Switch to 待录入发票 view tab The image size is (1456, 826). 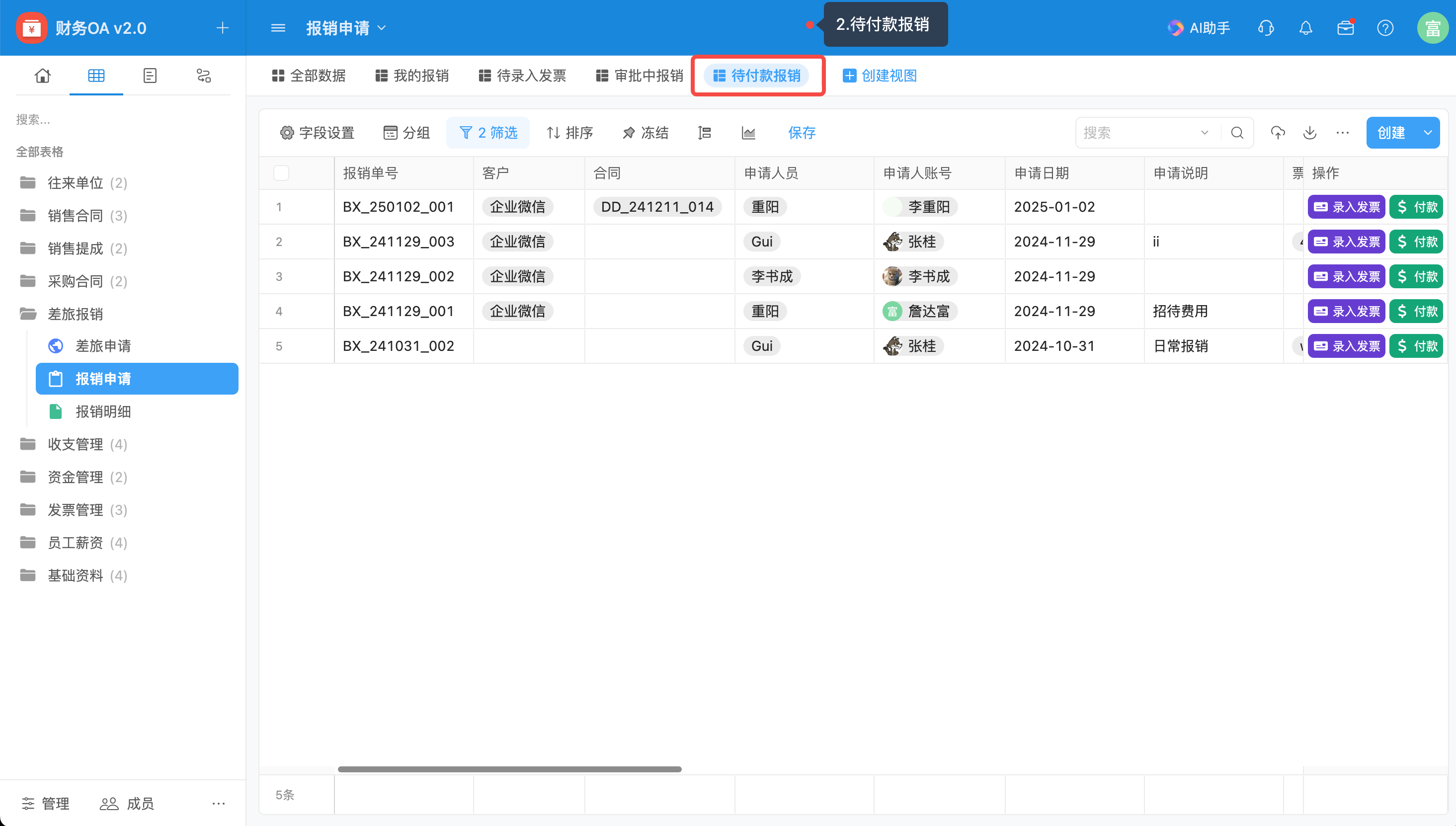tap(522, 76)
